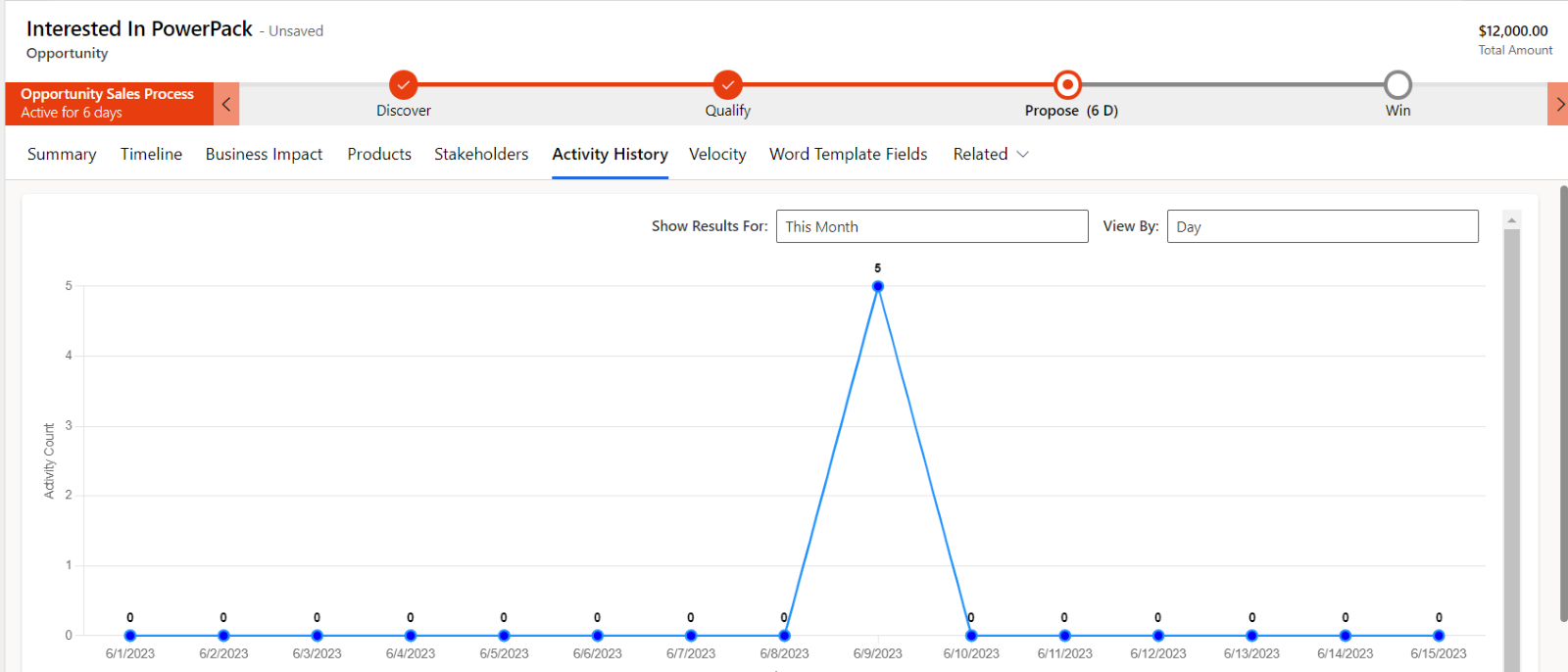1568x672 pixels.
Task: Click the 6/15/2023 data point
Action: [1439, 636]
